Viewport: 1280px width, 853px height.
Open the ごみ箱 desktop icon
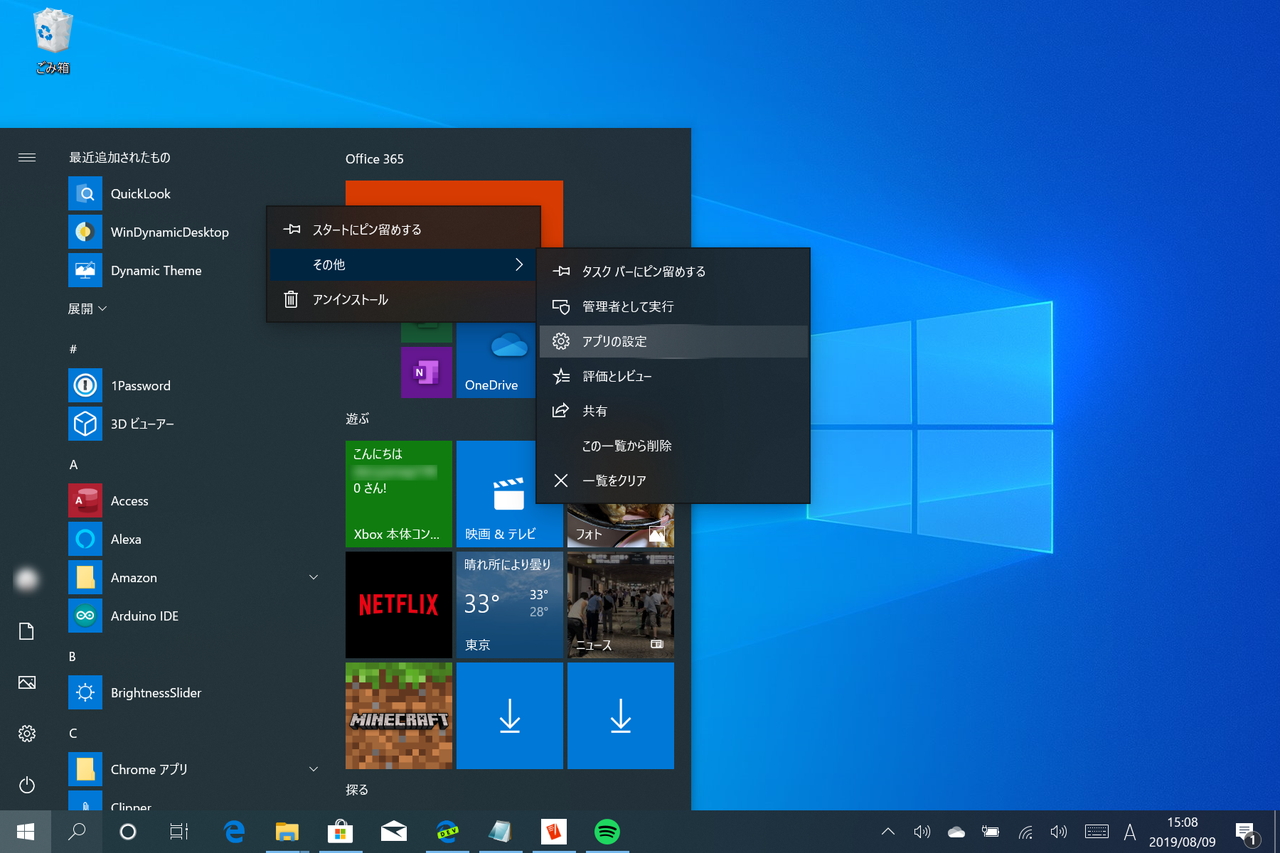click(x=53, y=42)
